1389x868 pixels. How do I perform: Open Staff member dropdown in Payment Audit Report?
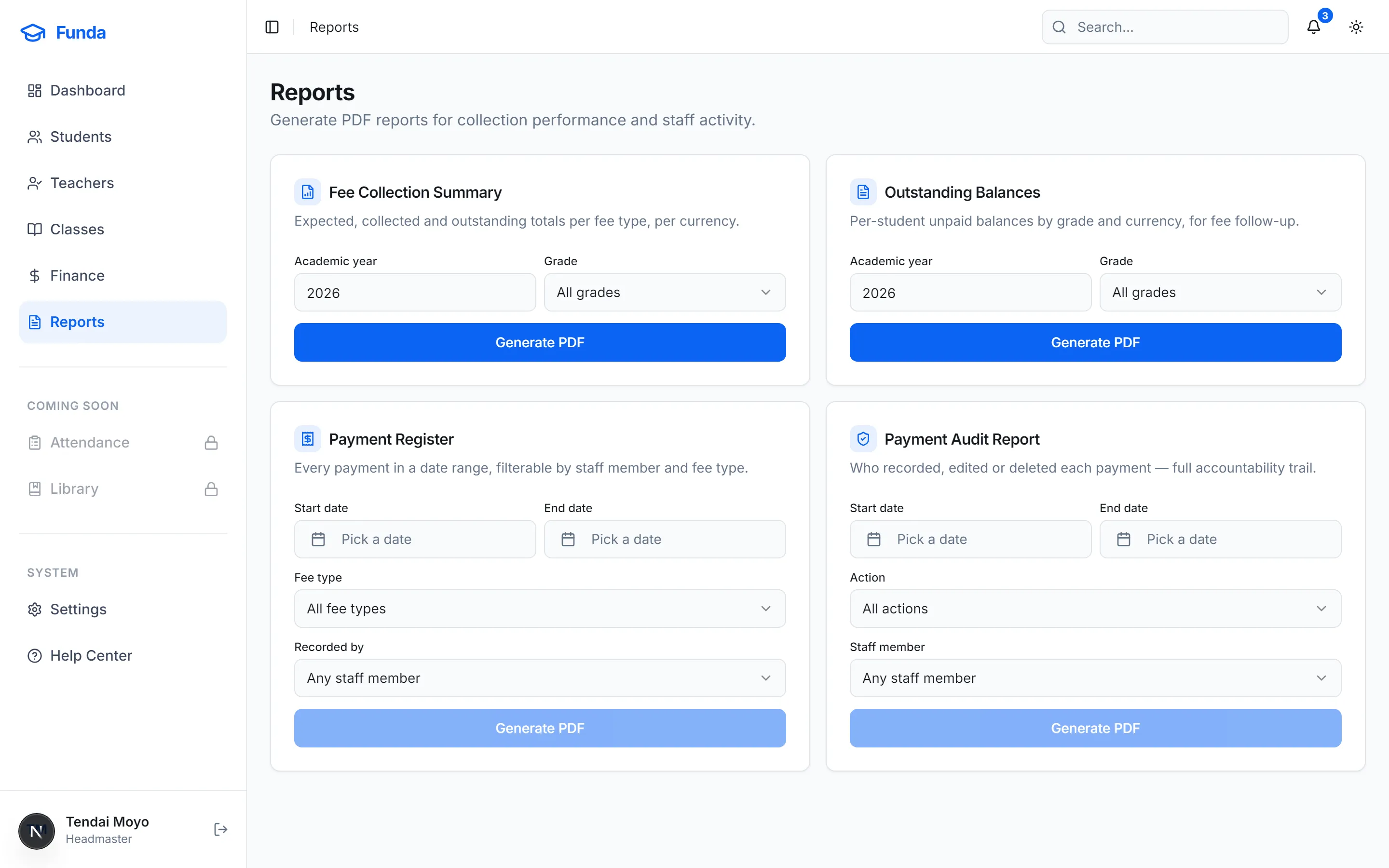[x=1095, y=678]
